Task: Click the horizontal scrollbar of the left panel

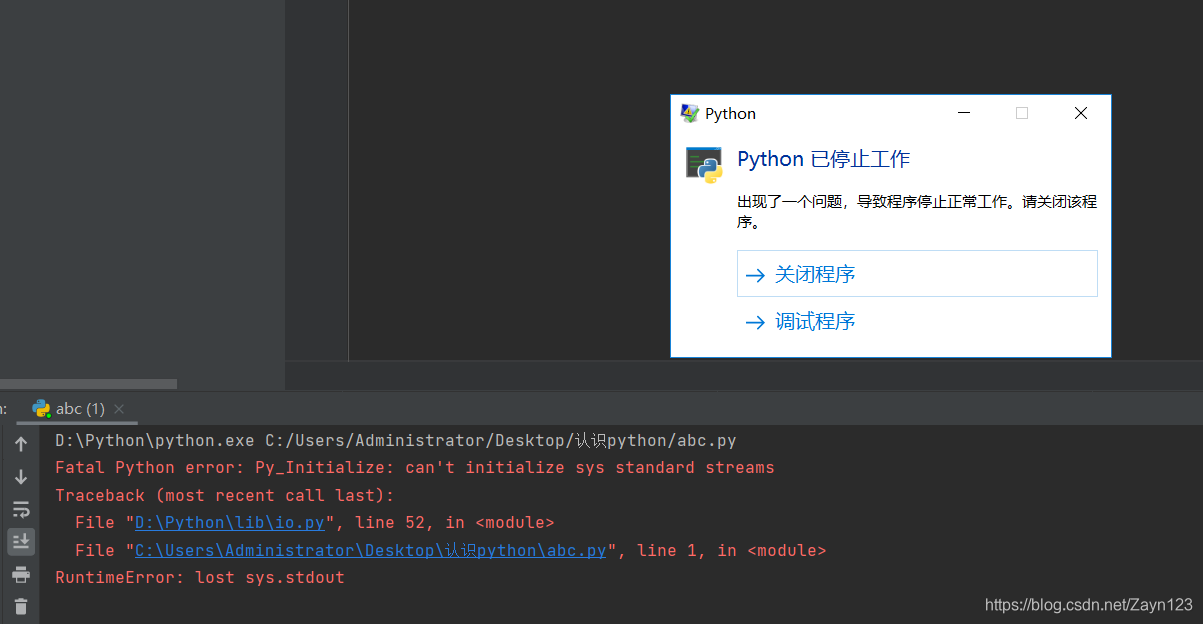Action: 88,384
